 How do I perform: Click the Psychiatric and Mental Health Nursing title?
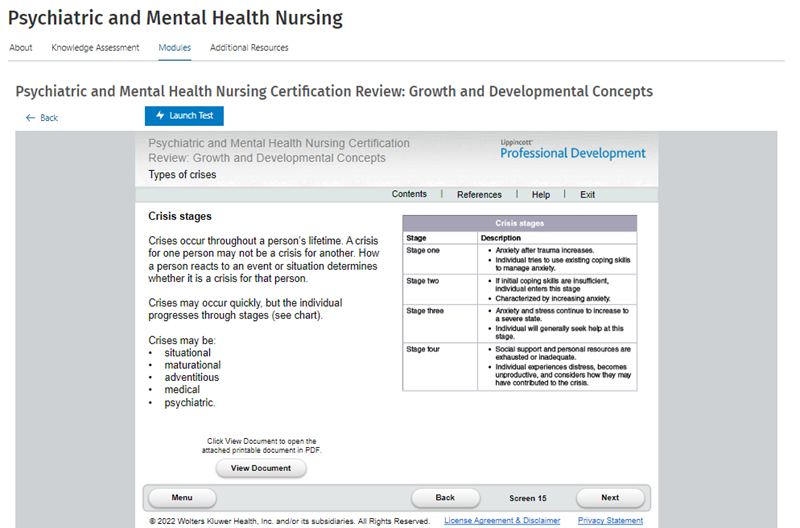pyautogui.click(x=175, y=18)
